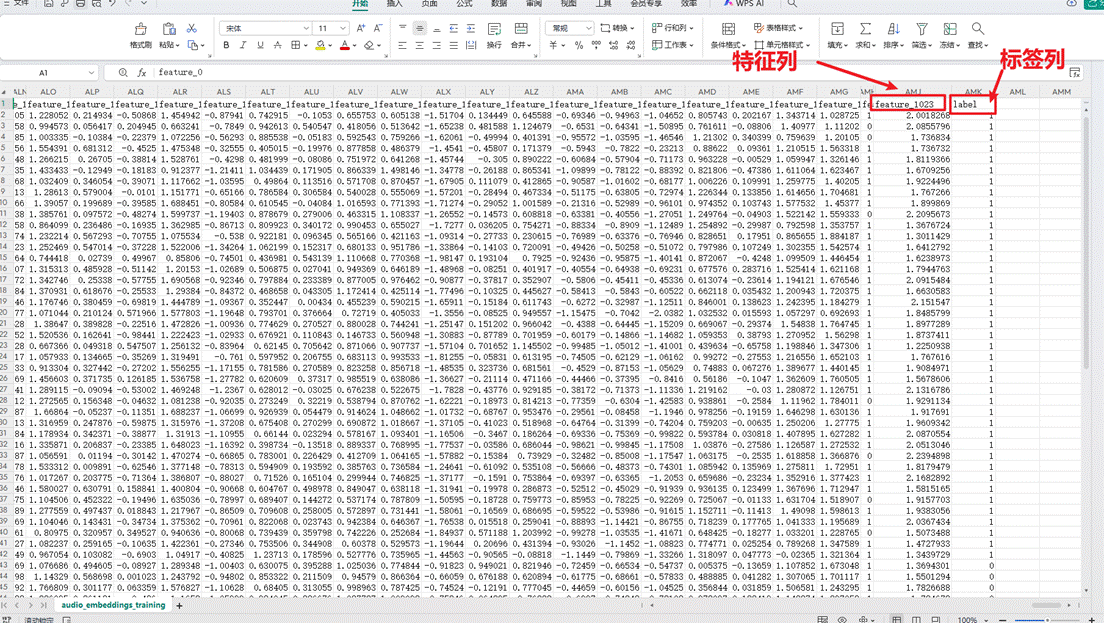
Task: Click the search magnifier in title bar
Action: click(792, 4)
